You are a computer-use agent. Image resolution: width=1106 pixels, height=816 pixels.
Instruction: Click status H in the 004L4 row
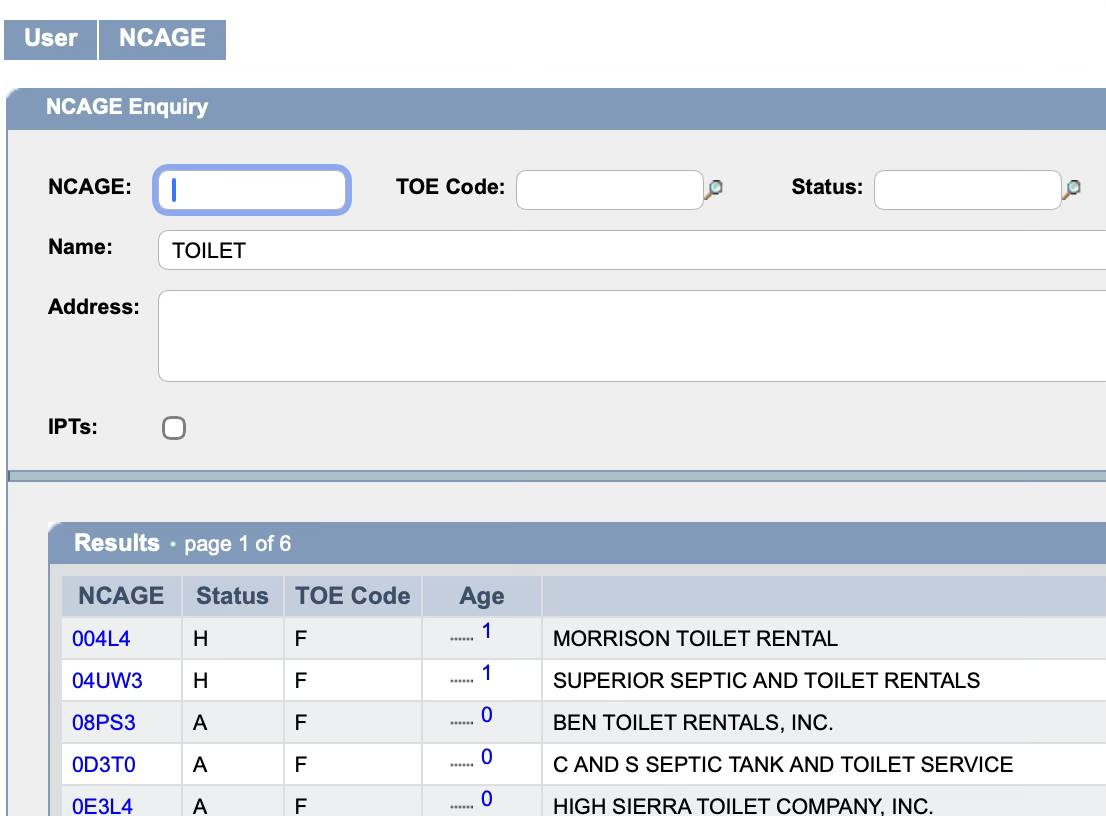(200, 639)
